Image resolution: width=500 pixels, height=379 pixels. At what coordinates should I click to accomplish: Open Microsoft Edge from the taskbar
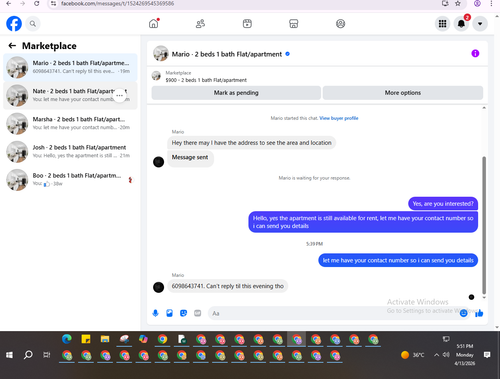(x=67, y=339)
